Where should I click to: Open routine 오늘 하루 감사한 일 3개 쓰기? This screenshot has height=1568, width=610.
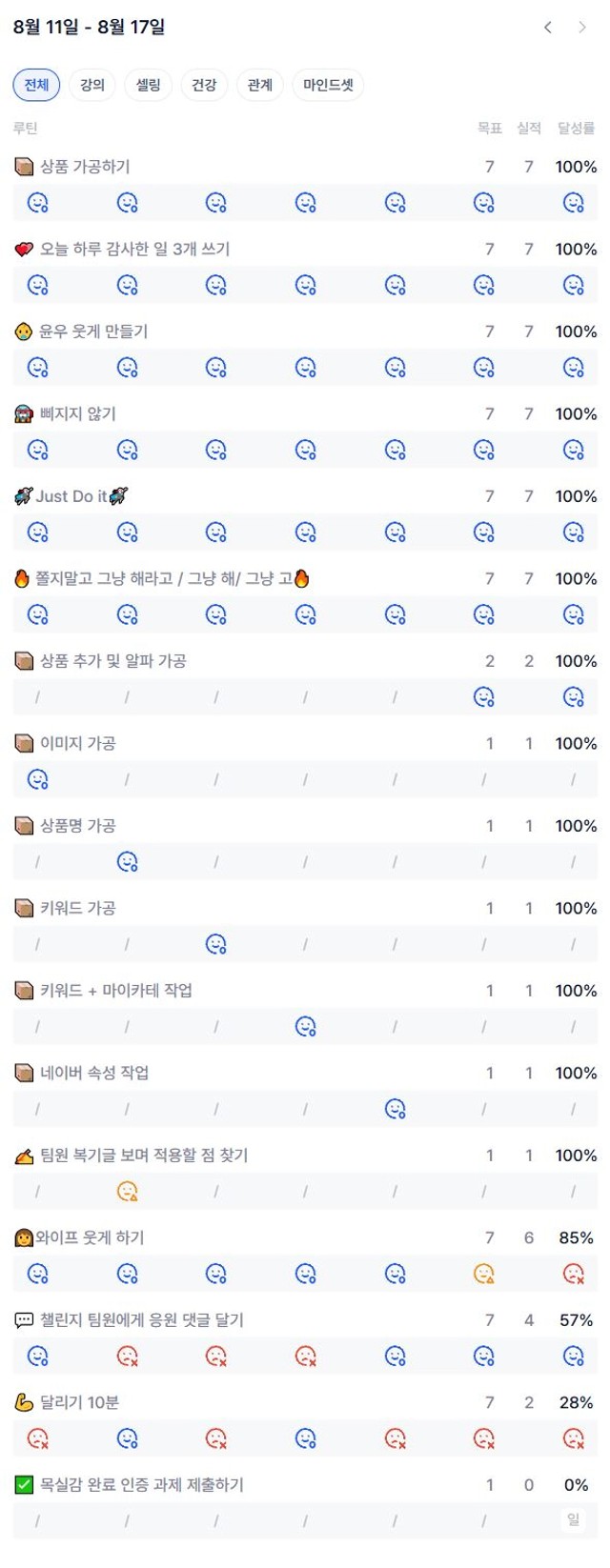coord(134,249)
